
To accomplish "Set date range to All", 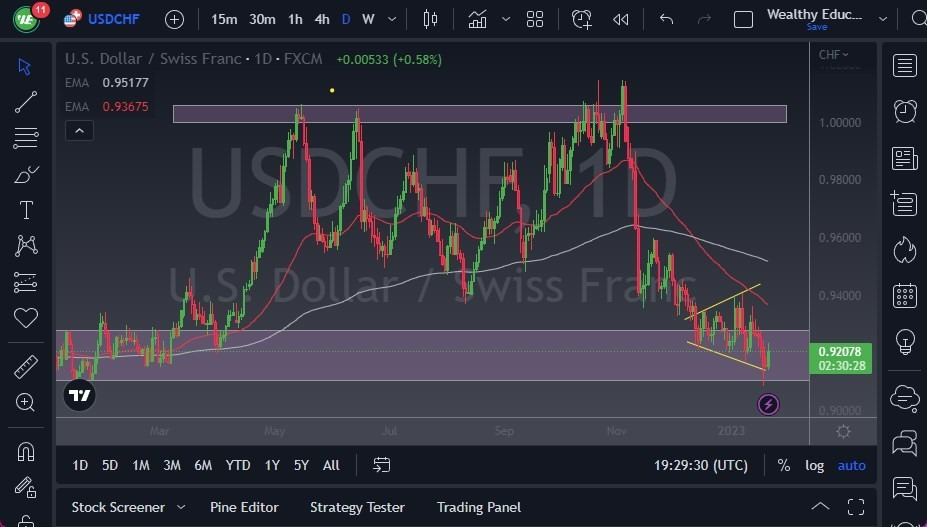I will [331, 465].
